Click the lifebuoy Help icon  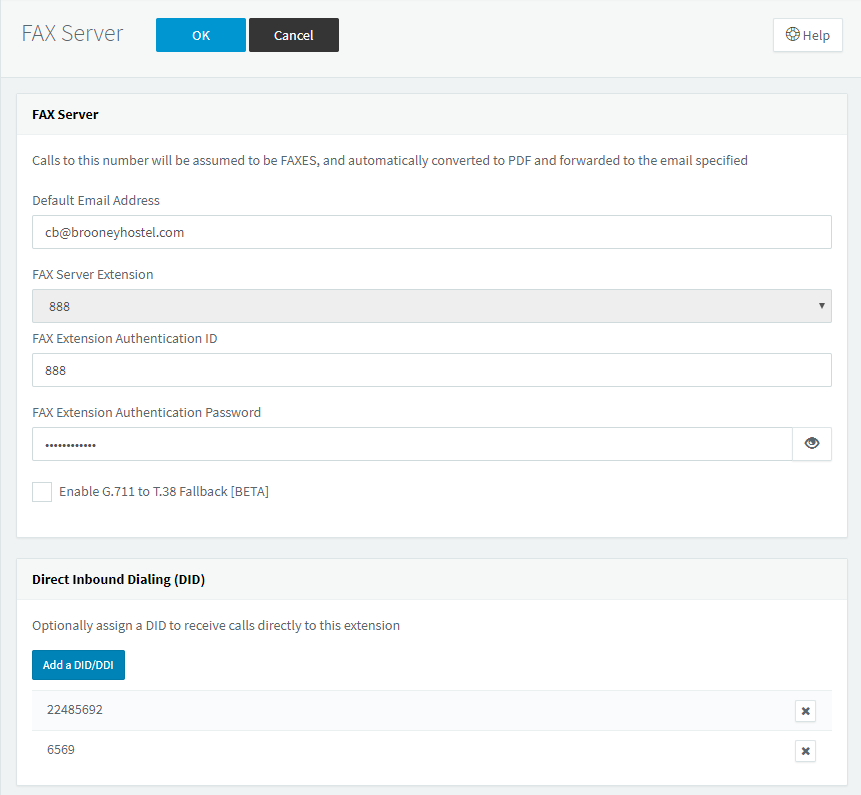pos(792,35)
